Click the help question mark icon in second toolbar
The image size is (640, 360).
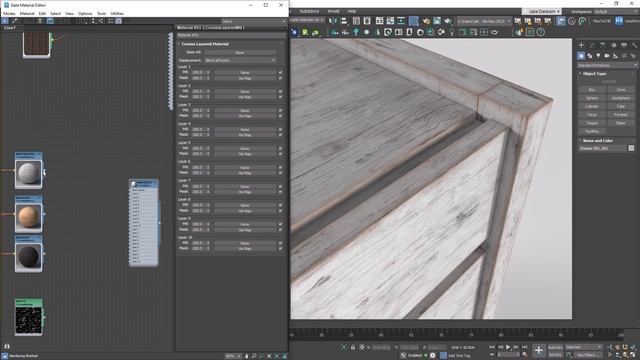[x=540, y=32]
